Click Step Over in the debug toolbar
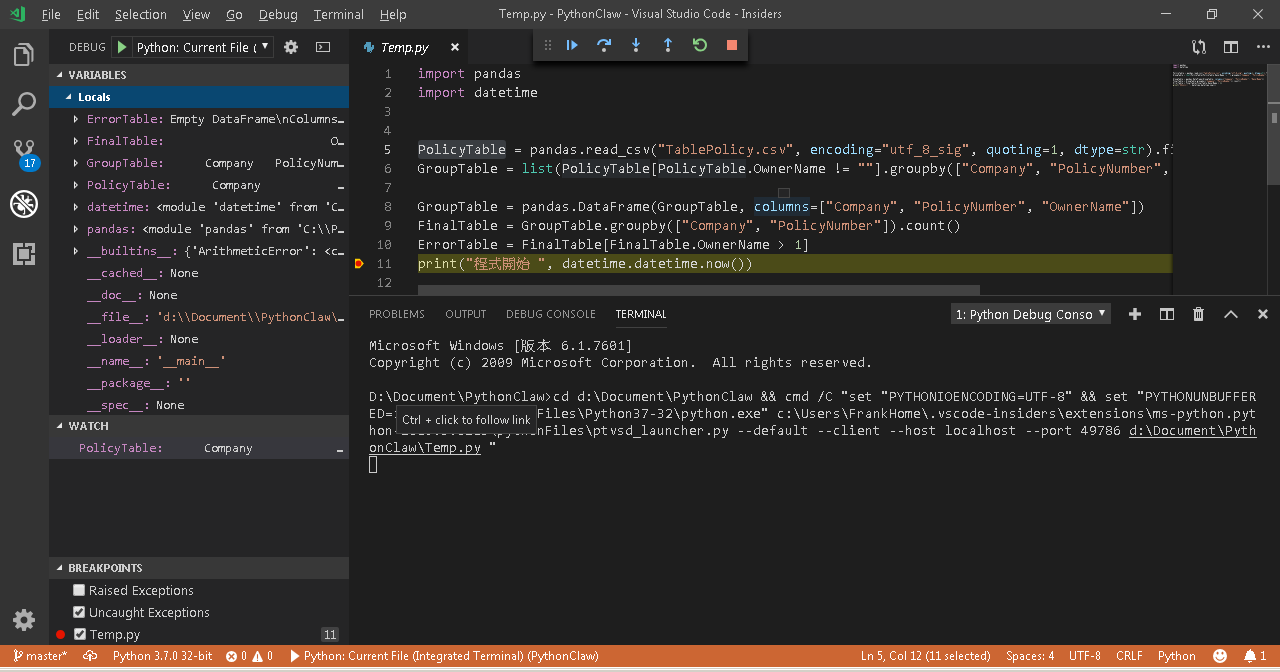Image resolution: width=1280 pixels, height=672 pixels. [x=603, y=45]
